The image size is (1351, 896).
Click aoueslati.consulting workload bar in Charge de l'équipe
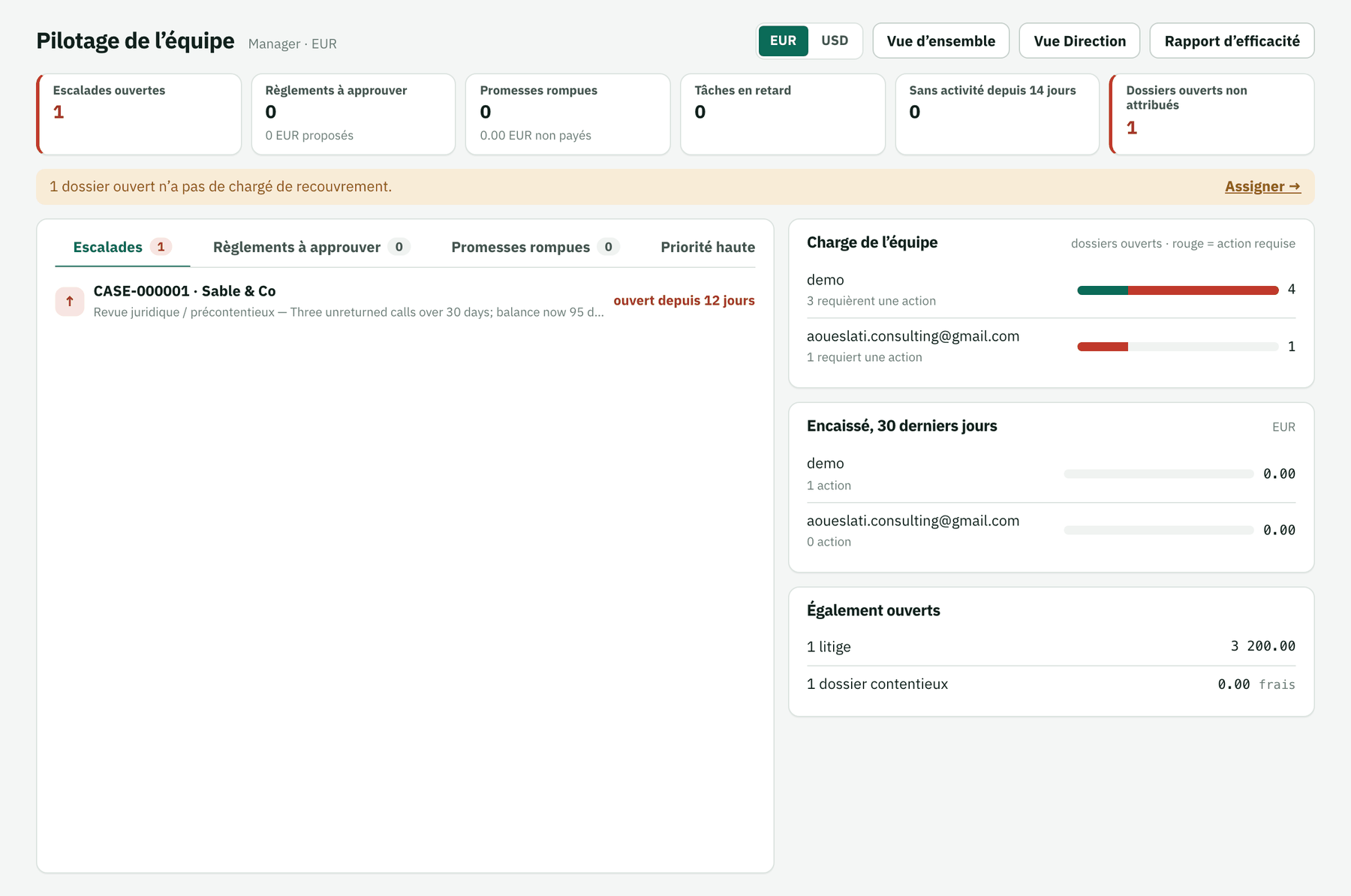(x=1178, y=347)
